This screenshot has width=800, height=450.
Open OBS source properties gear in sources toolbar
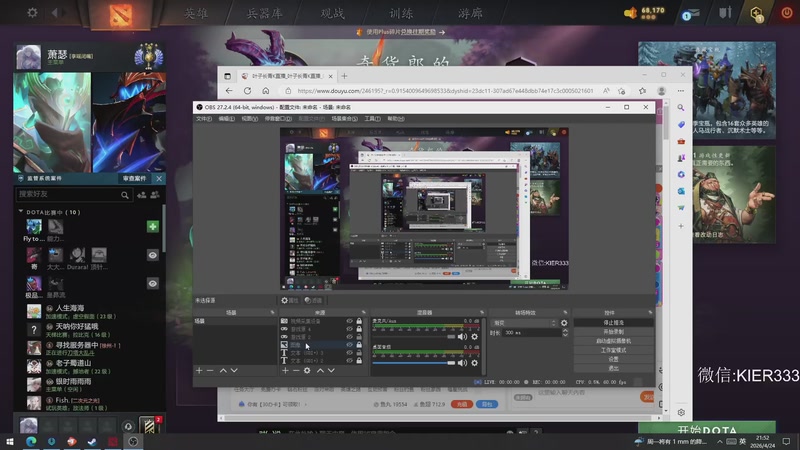pyautogui.click(x=307, y=370)
